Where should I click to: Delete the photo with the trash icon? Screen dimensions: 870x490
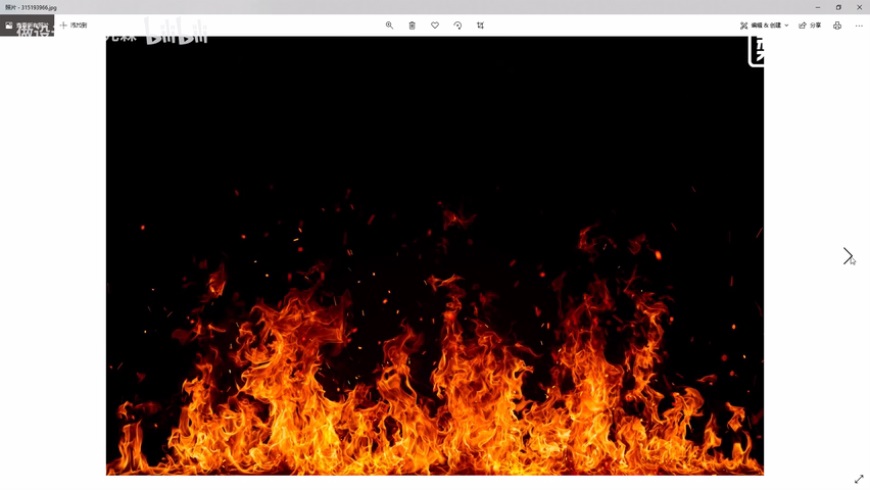click(412, 25)
